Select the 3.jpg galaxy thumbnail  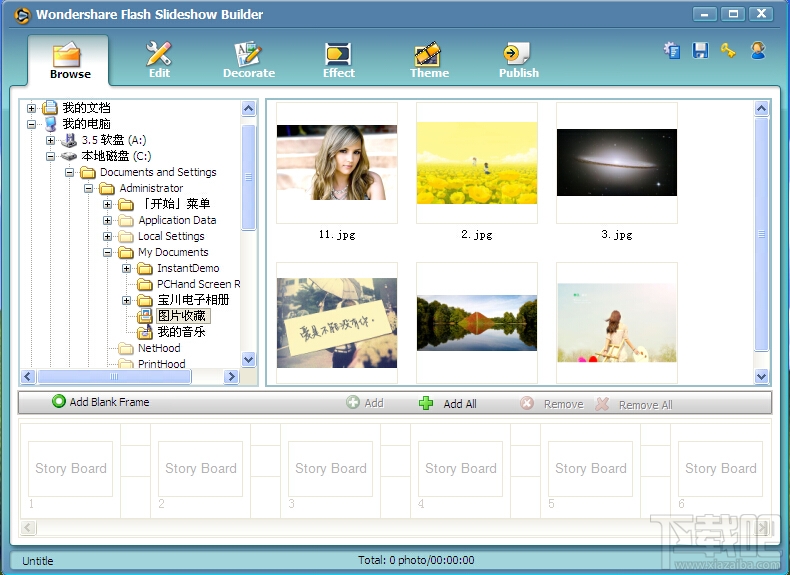pyautogui.click(x=617, y=163)
